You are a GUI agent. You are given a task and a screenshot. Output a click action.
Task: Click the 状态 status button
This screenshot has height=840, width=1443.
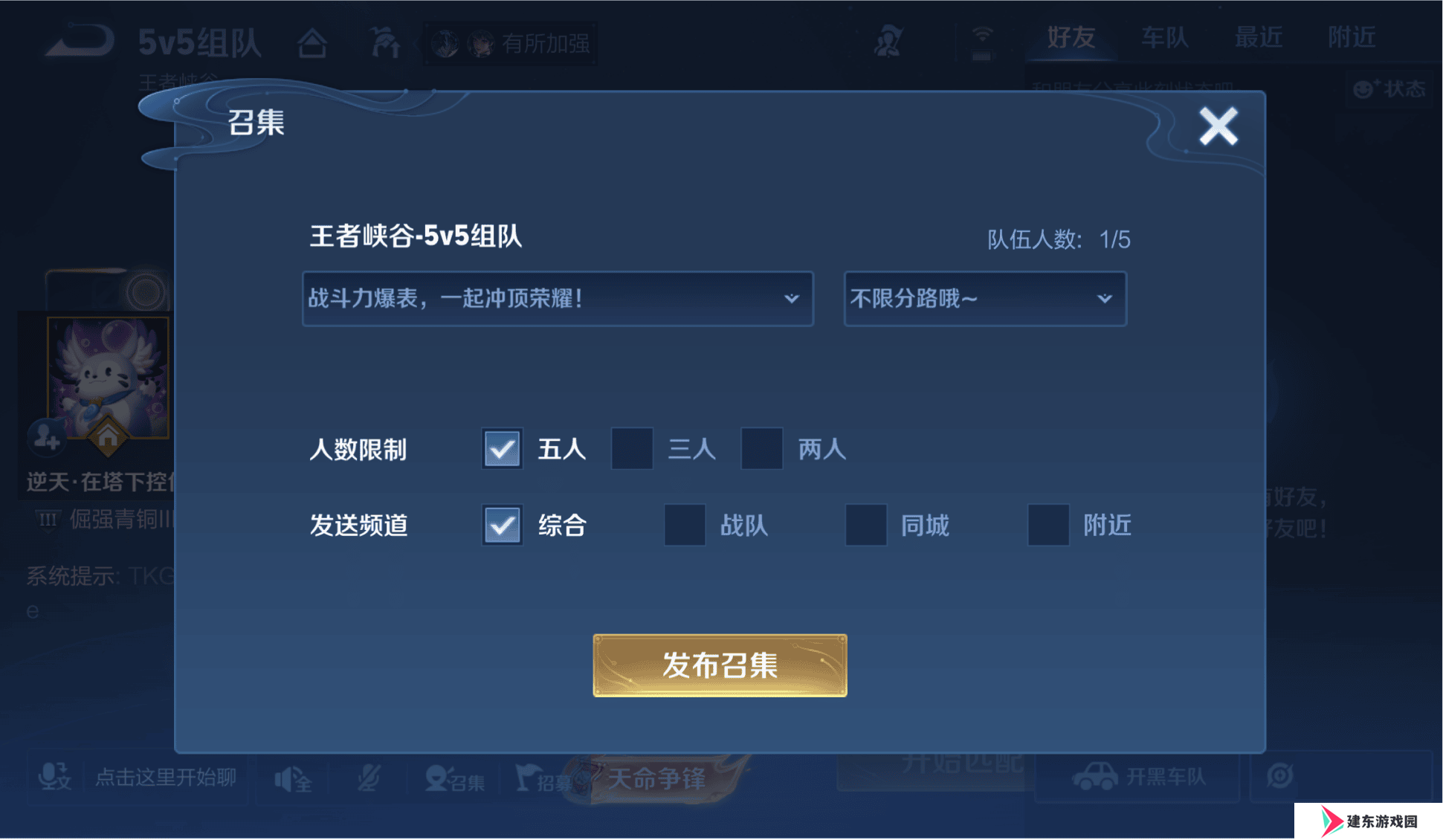(x=1389, y=89)
